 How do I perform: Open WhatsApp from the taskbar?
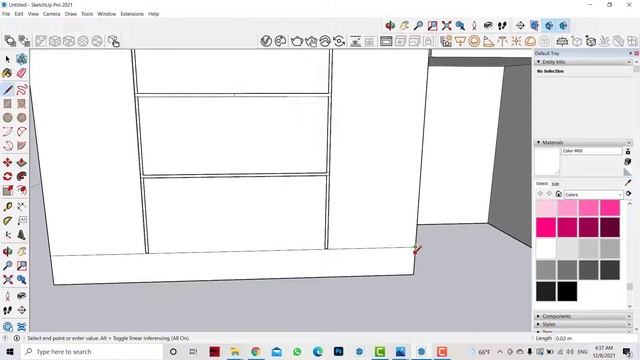click(x=297, y=351)
